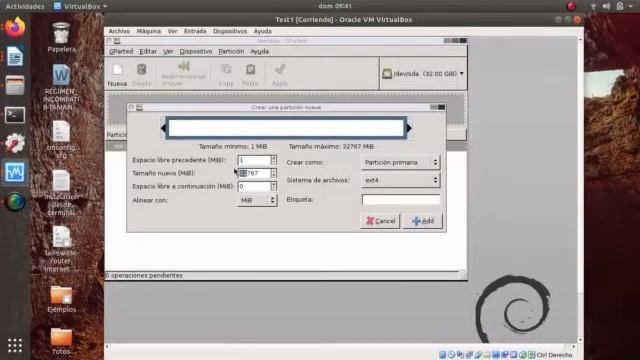Open the /dev/sda device selector dropdown
The height and width of the screenshot is (360, 640).
(x=423, y=73)
